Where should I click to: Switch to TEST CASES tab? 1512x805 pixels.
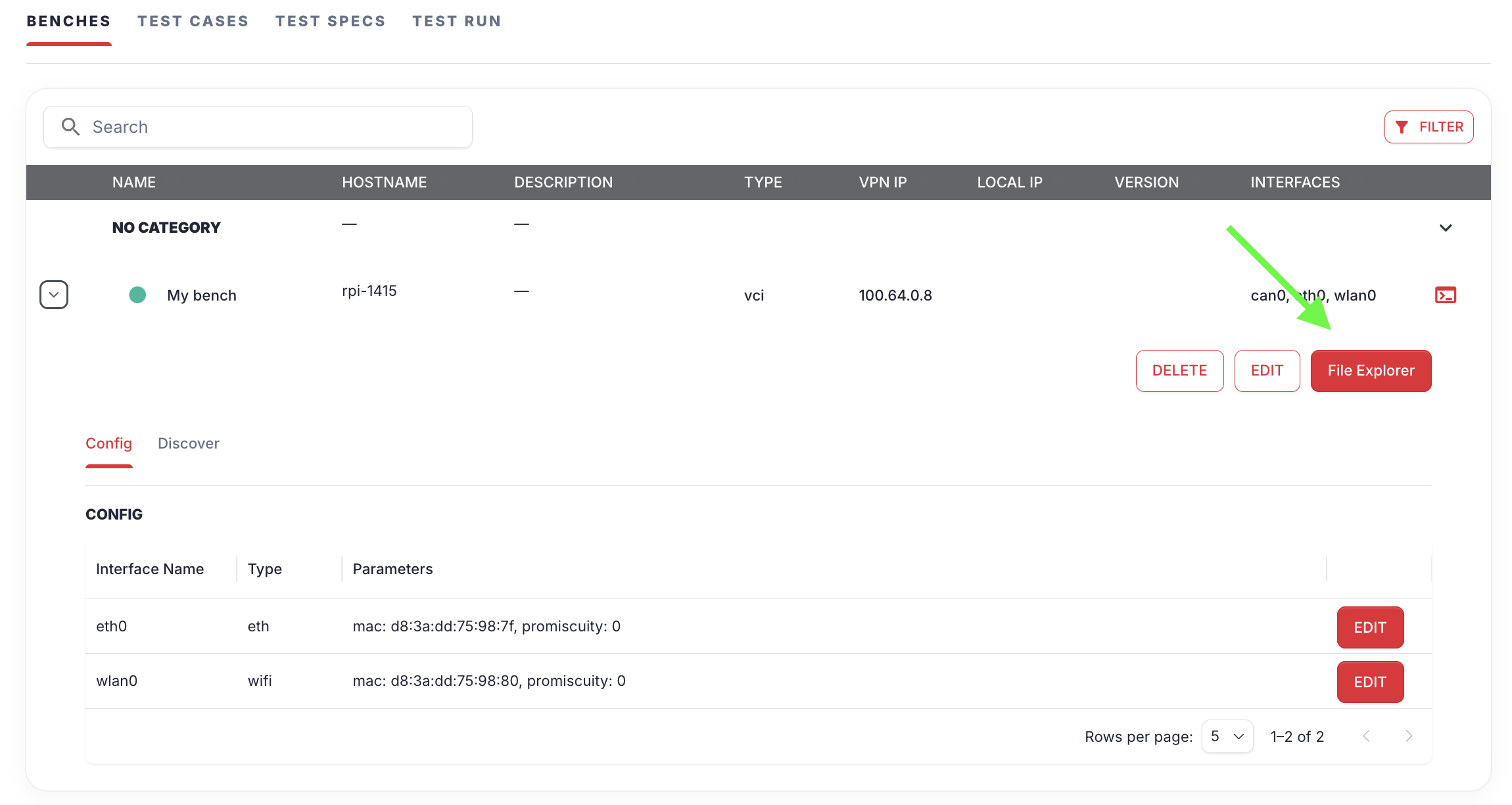tap(193, 21)
